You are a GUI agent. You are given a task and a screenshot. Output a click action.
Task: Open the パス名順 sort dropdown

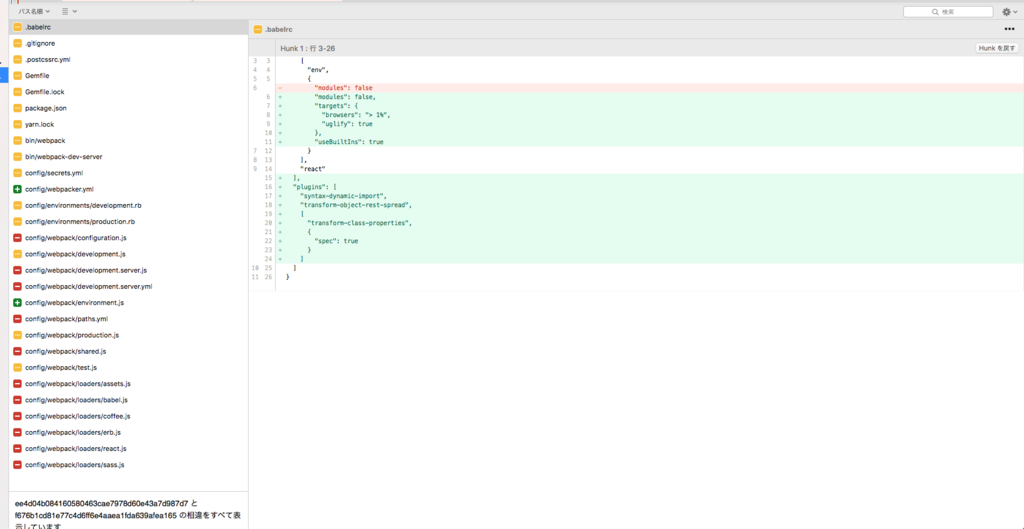tap(34, 11)
